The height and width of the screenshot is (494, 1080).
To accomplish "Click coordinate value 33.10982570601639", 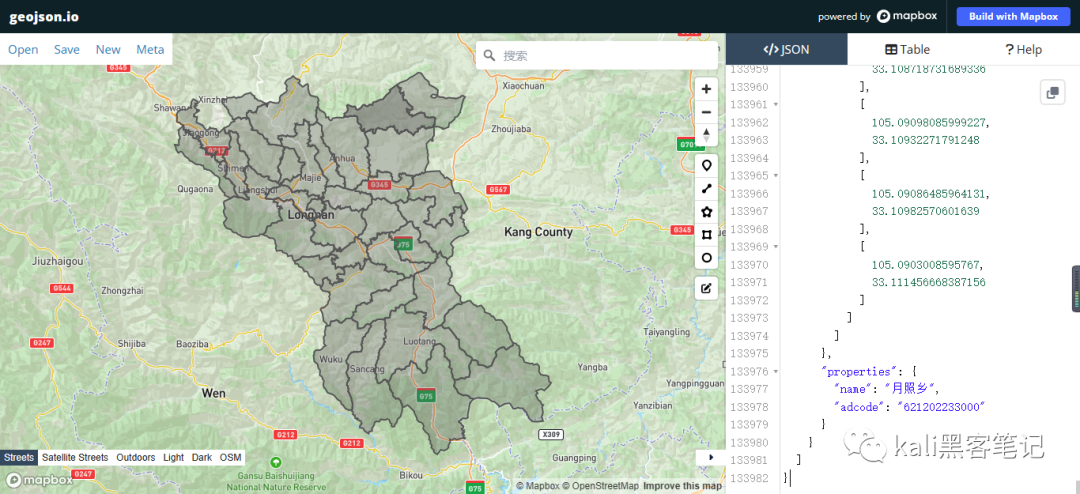I will [x=925, y=212].
